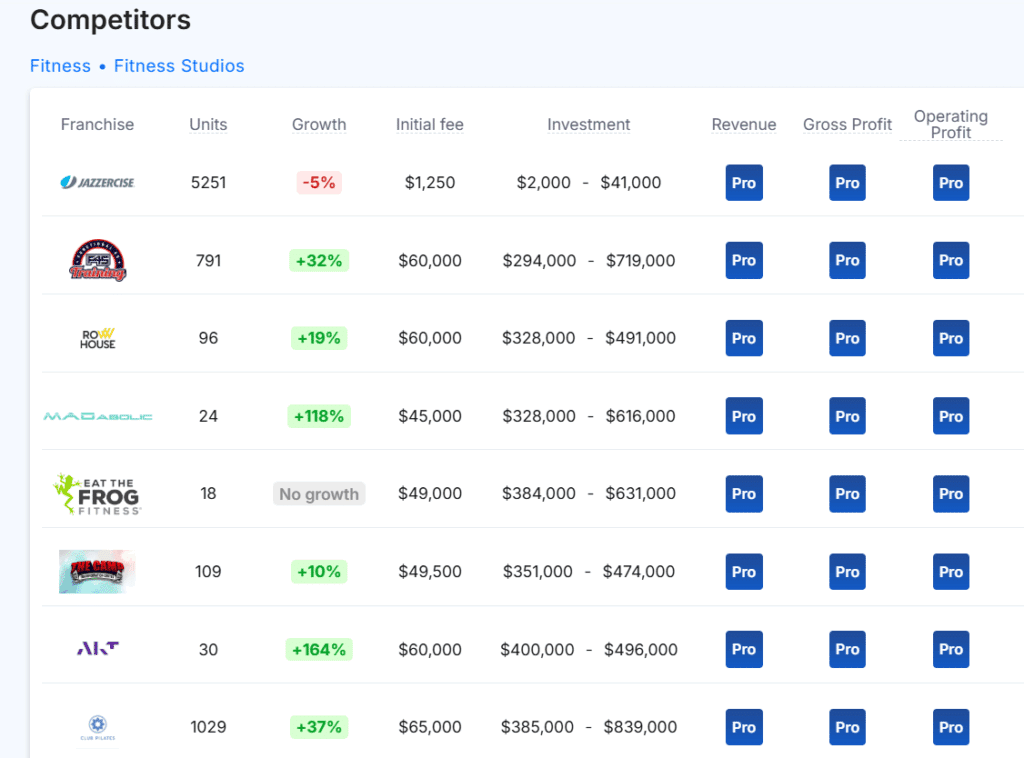Open the Row House franchise logo
This screenshot has height=758, width=1024.
pyautogui.click(x=97, y=338)
